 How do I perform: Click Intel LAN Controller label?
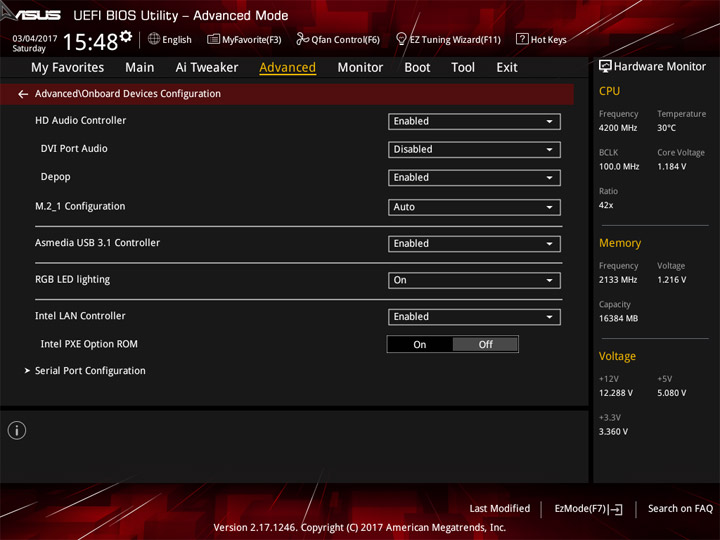point(80,316)
